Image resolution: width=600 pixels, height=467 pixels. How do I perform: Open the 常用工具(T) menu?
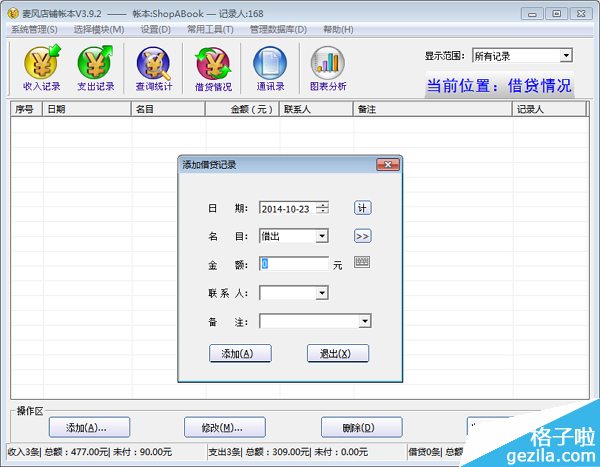point(210,30)
